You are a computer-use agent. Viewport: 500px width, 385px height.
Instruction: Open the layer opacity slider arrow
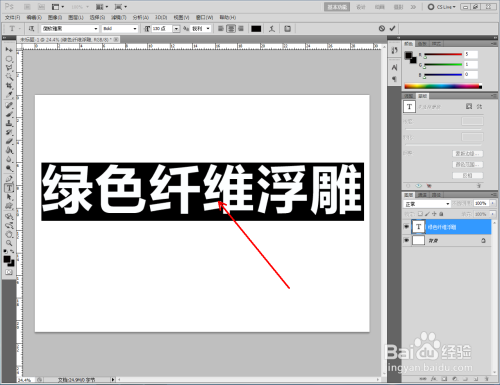(x=492, y=203)
